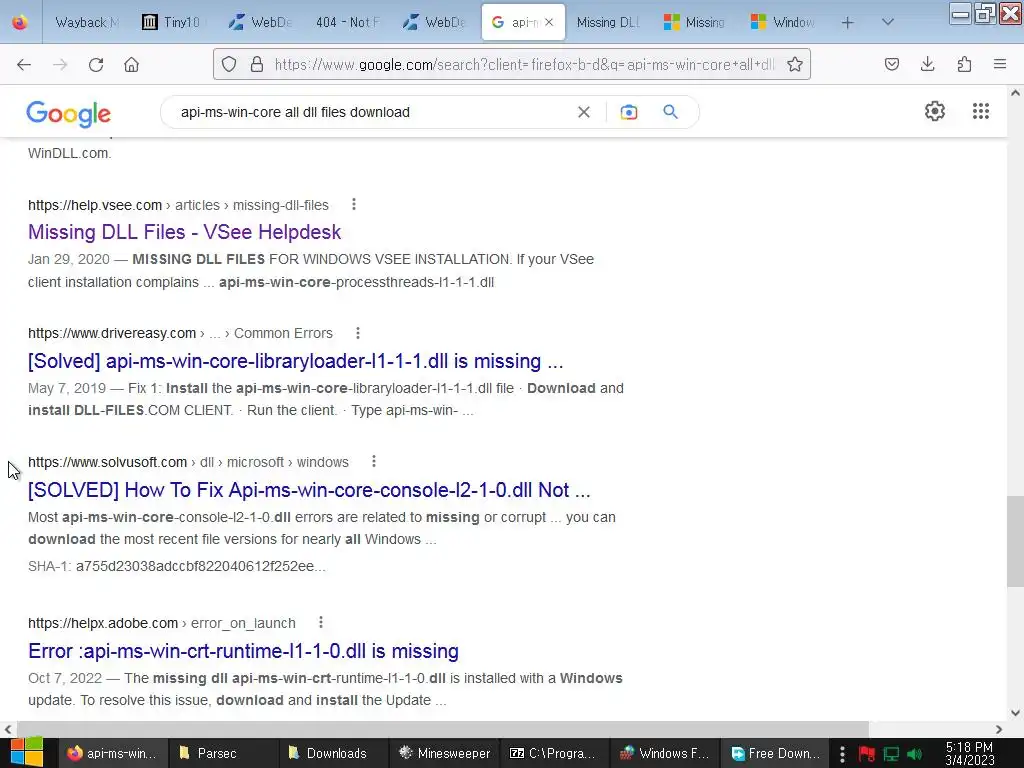
Task: Click the network monitor tray icon
Action: click(x=891, y=754)
